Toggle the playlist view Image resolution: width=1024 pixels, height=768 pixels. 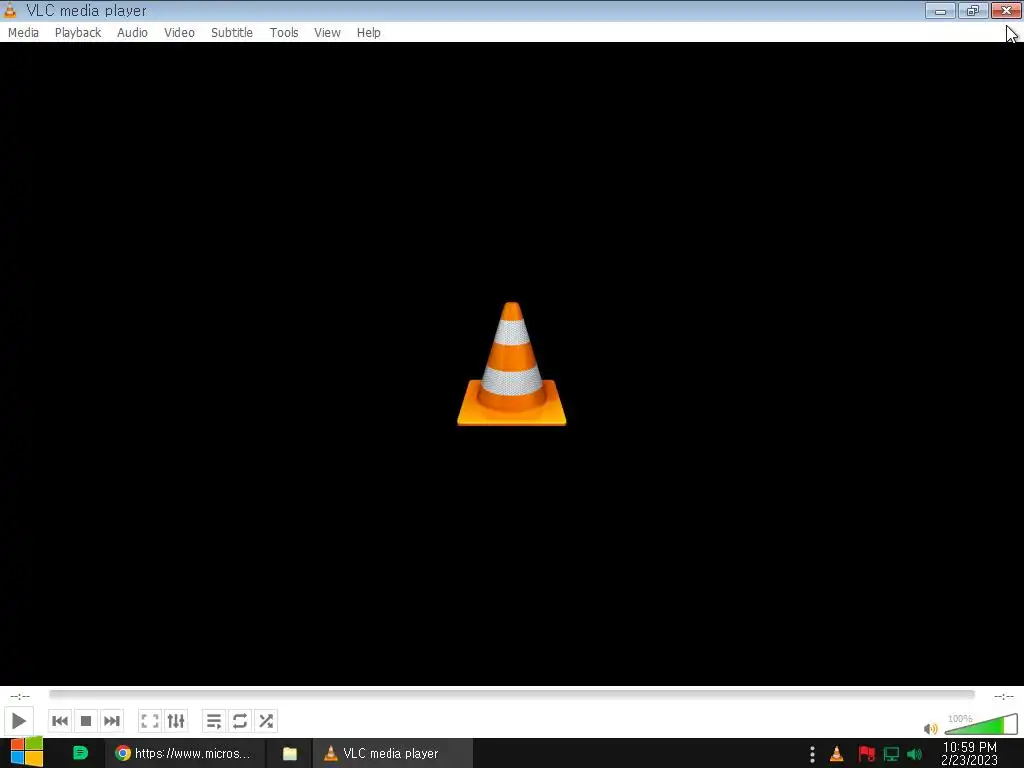click(214, 721)
